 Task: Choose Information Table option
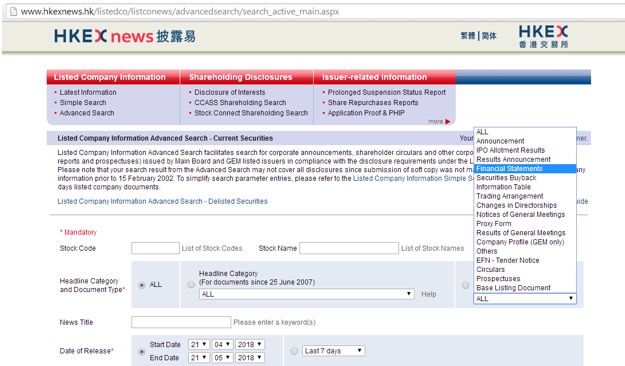click(x=525, y=187)
